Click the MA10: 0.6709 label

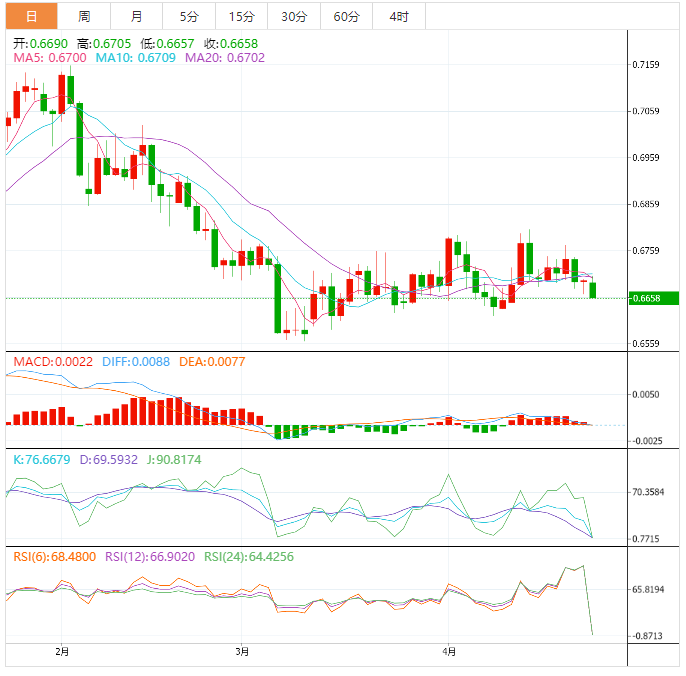pyautogui.click(x=136, y=58)
